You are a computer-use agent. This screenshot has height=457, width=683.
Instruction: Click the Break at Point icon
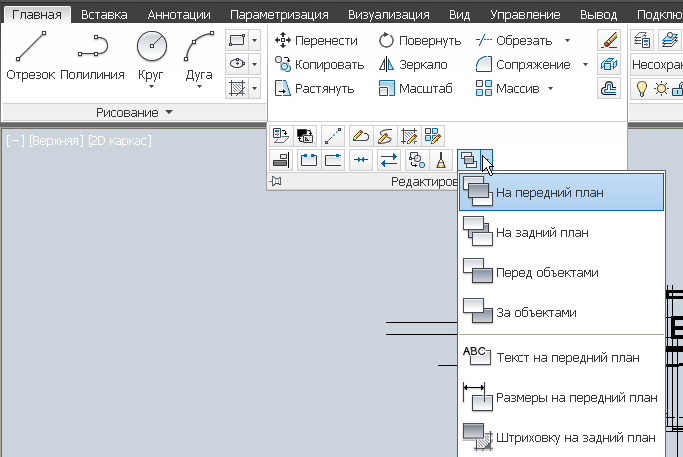[x=333, y=160]
